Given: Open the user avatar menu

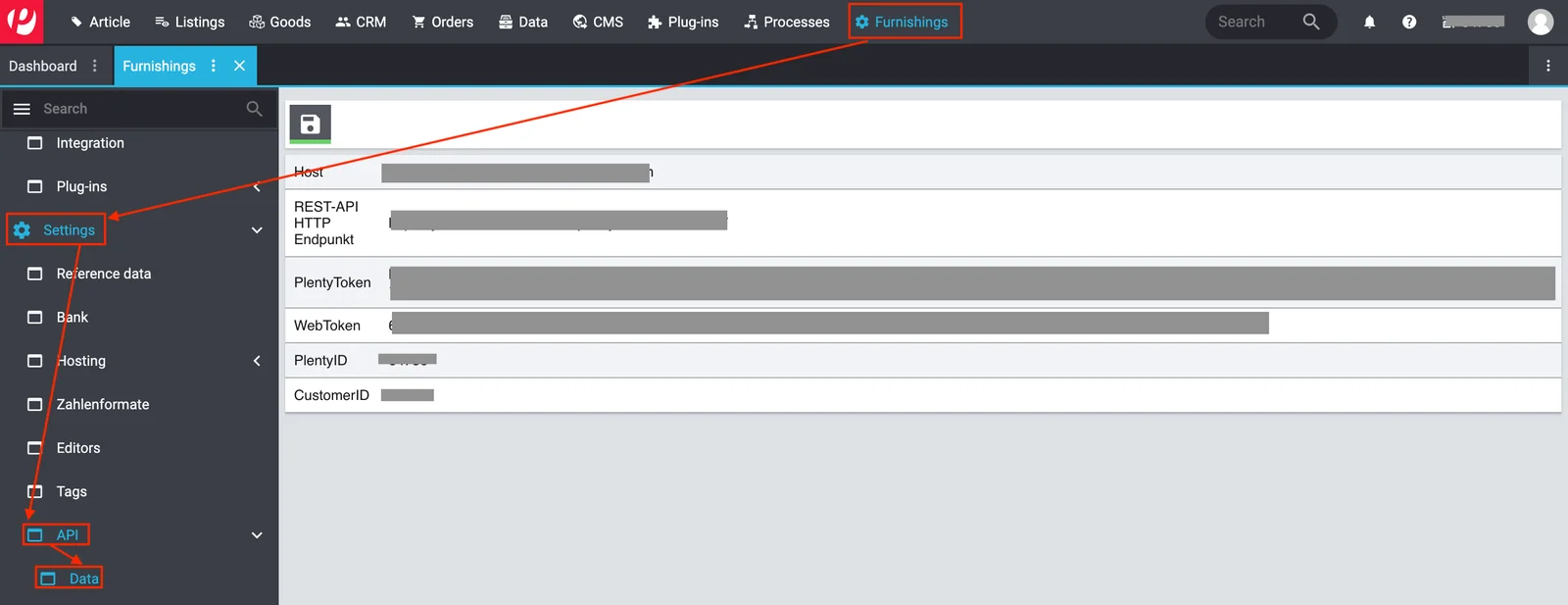Looking at the screenshot, I should (x=1541, y=22).
